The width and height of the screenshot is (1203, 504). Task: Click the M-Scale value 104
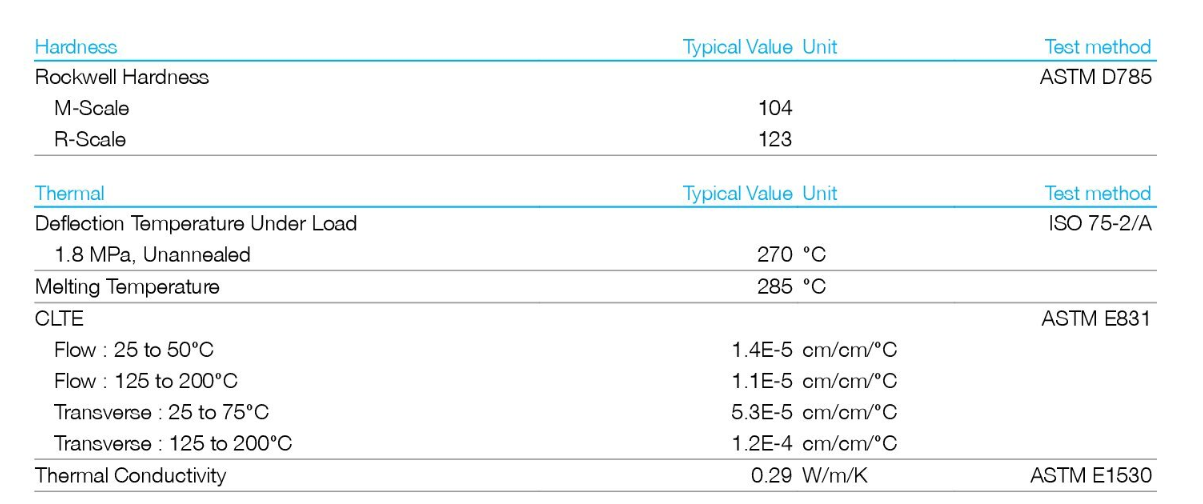pyautogui.click(x=775, y=108)
